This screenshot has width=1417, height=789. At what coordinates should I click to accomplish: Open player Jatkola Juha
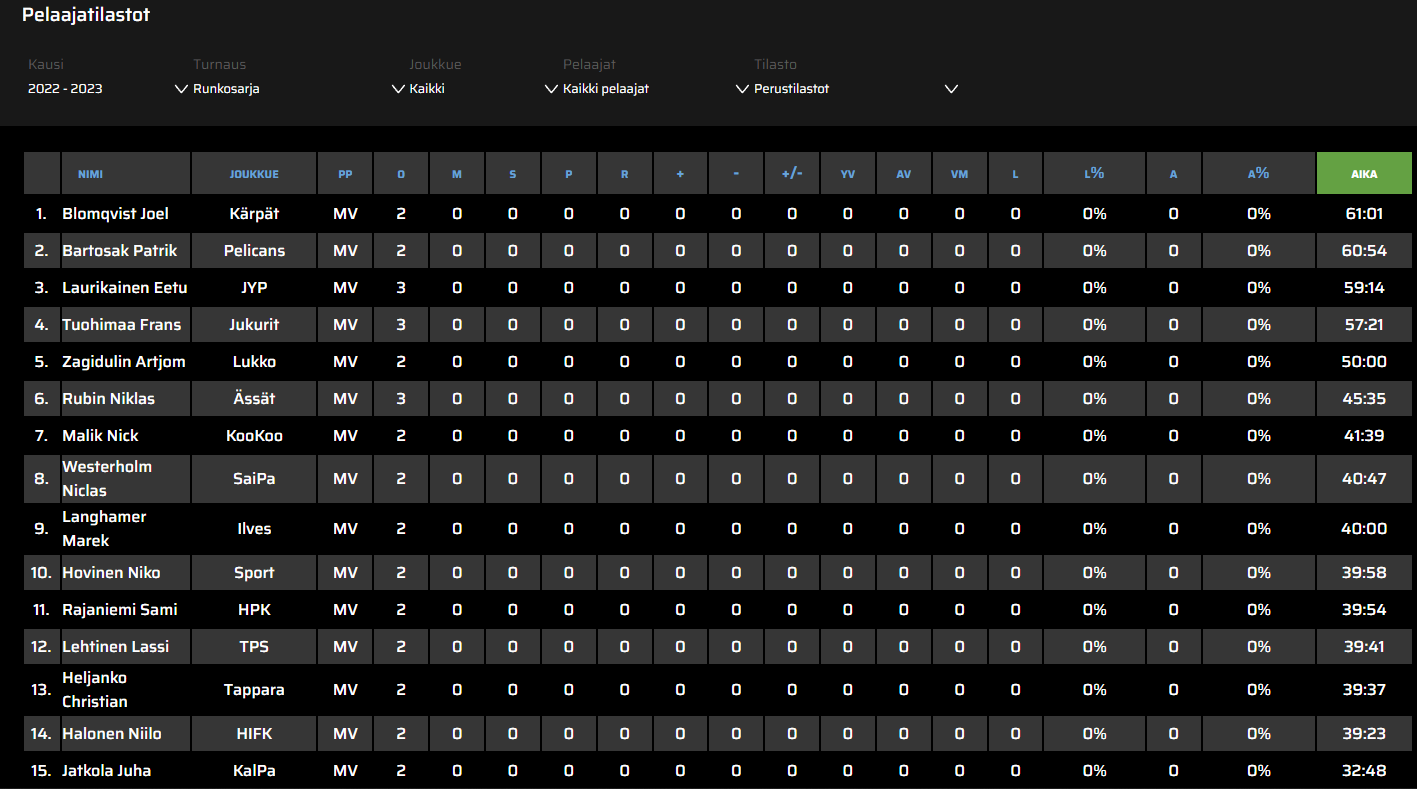107,771
